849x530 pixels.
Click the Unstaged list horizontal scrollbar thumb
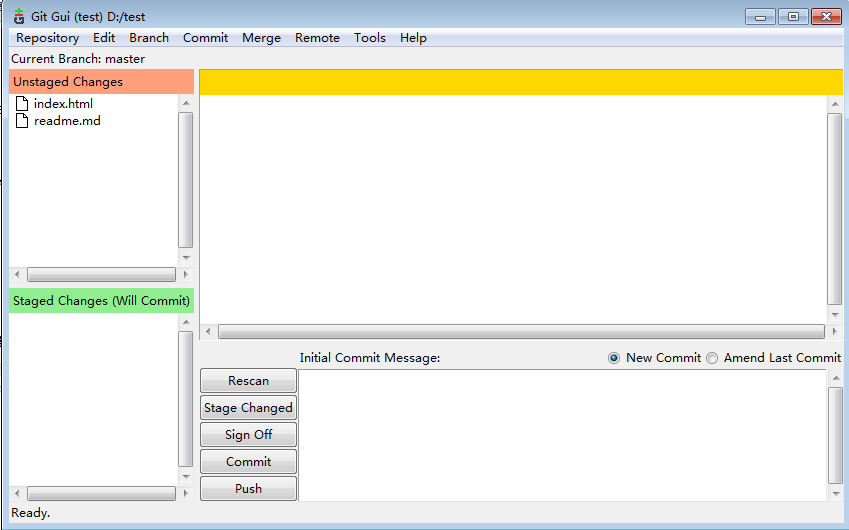101,274
